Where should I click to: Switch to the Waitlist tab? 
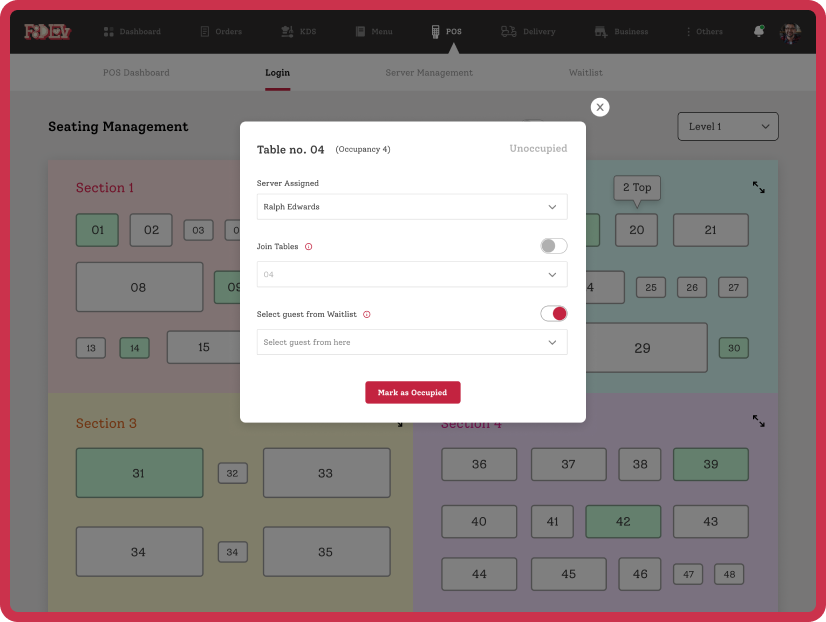coord(585,73)
